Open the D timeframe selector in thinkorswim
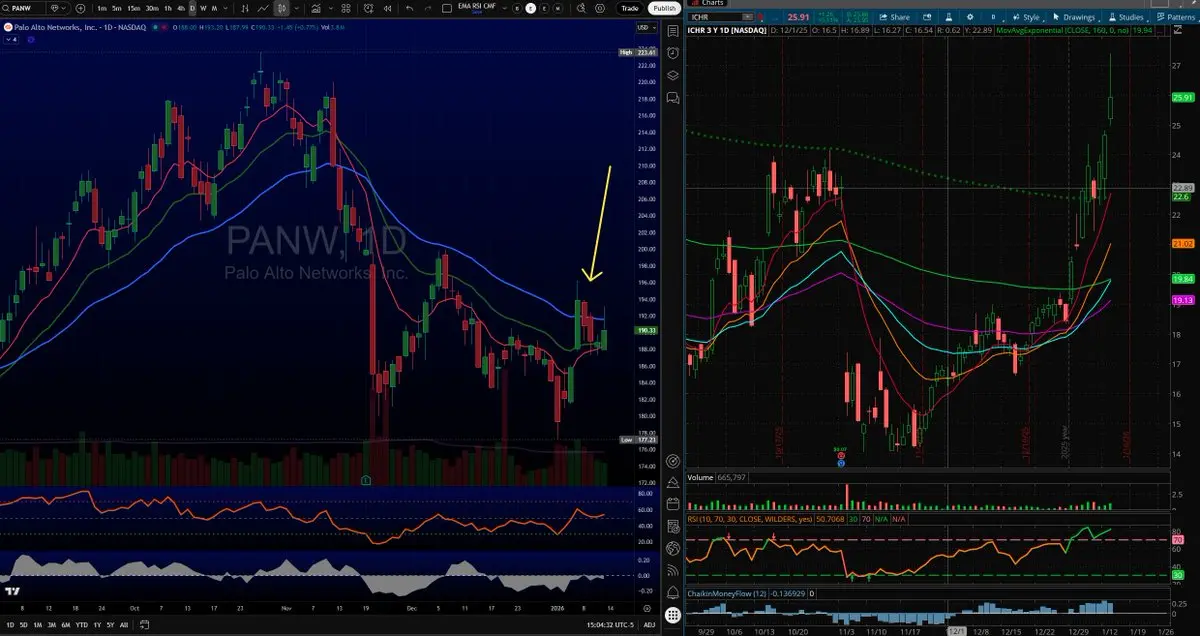1200x636 pixels. 993,17
